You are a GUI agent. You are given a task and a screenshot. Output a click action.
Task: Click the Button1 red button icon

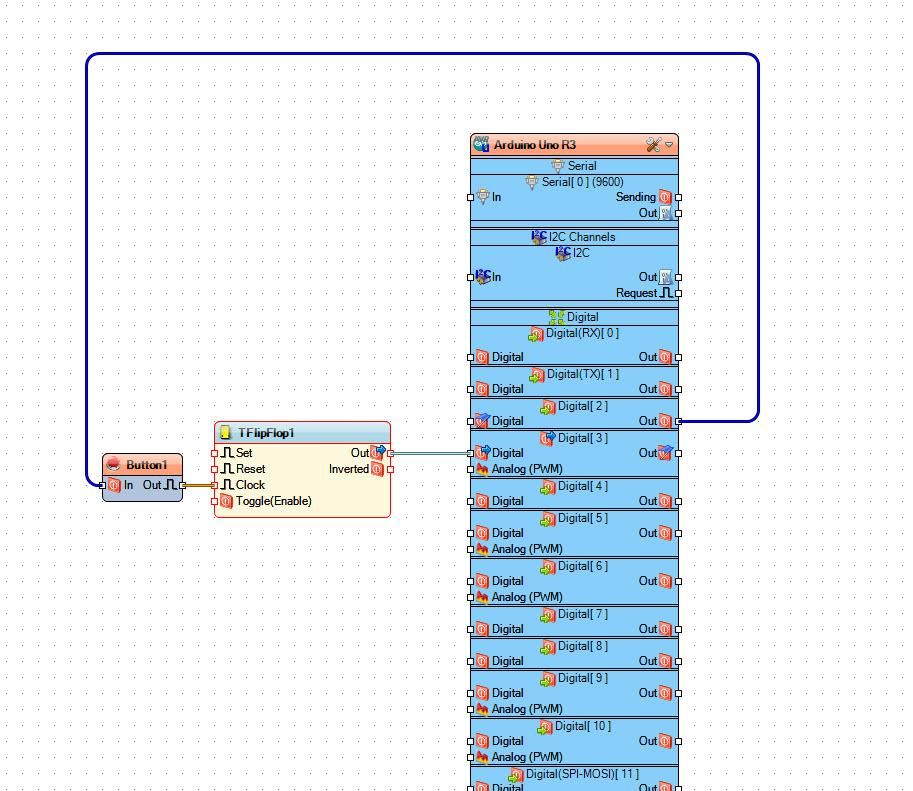tap(114, 464)
